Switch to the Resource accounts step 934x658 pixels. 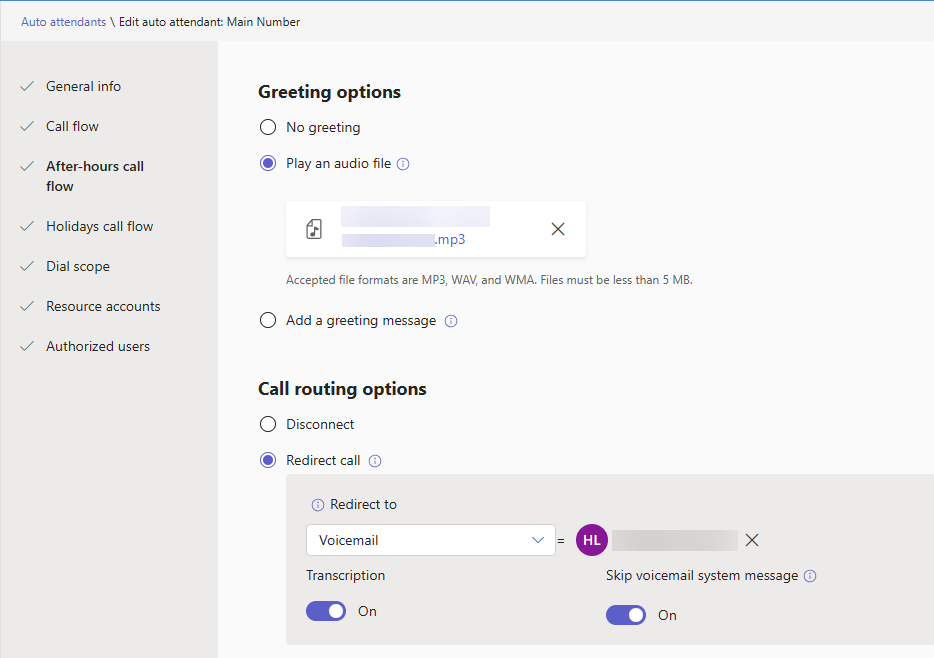(103, 307)
